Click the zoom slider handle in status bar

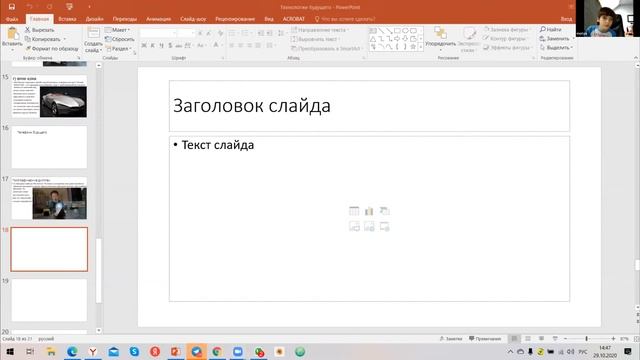[587, 339]
